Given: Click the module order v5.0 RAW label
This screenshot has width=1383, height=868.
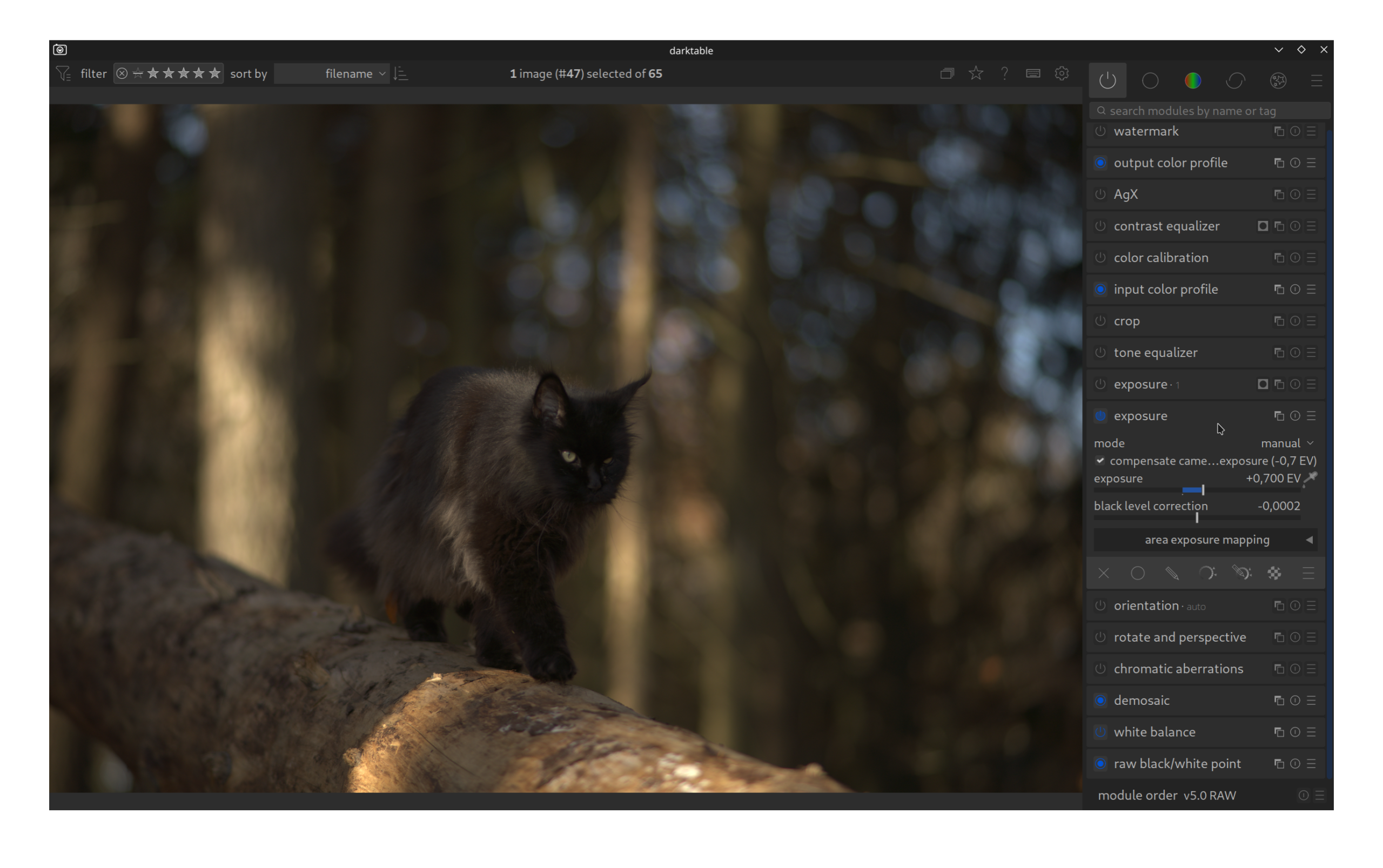Looking at the screenshot, I should pos(1166,795).
